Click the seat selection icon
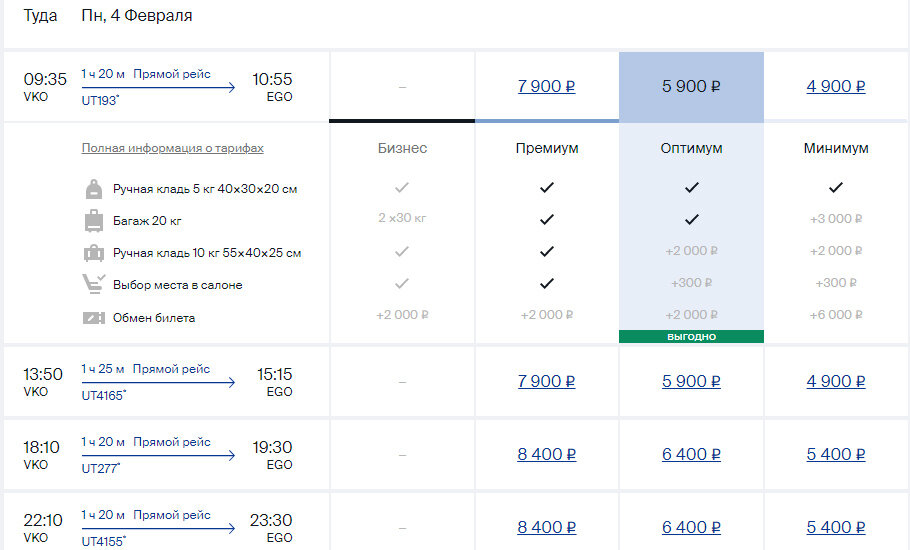 point(94,285)
